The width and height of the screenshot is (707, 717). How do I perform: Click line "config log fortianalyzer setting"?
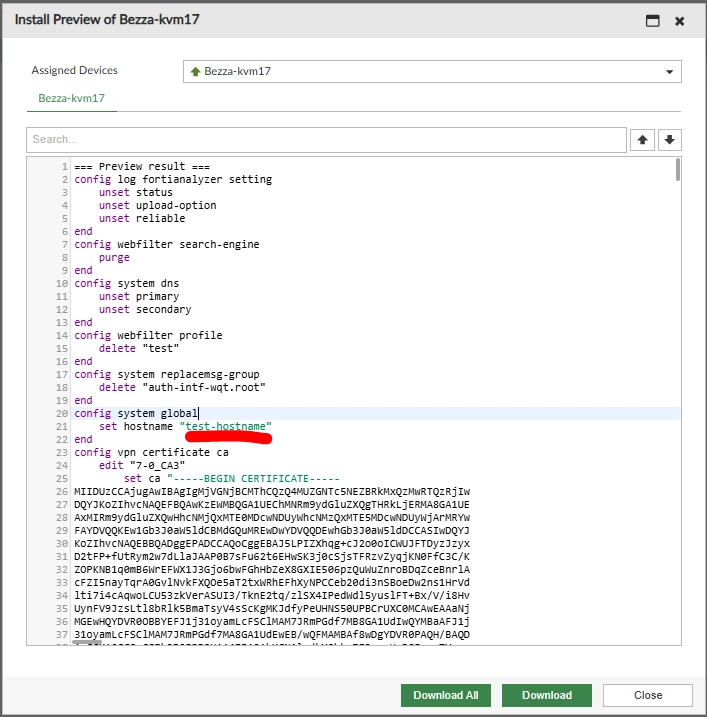173,179
